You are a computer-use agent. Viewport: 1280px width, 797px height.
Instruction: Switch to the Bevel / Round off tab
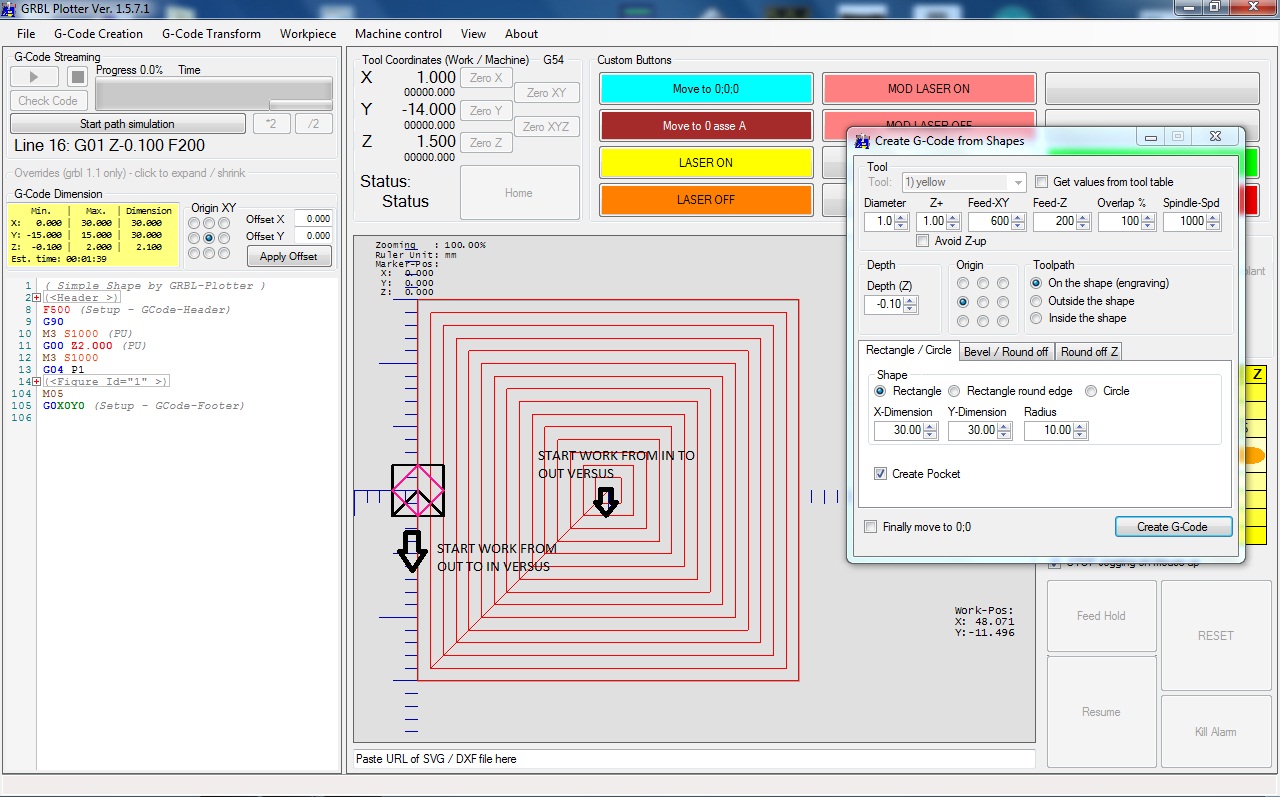click(1006, 352)
